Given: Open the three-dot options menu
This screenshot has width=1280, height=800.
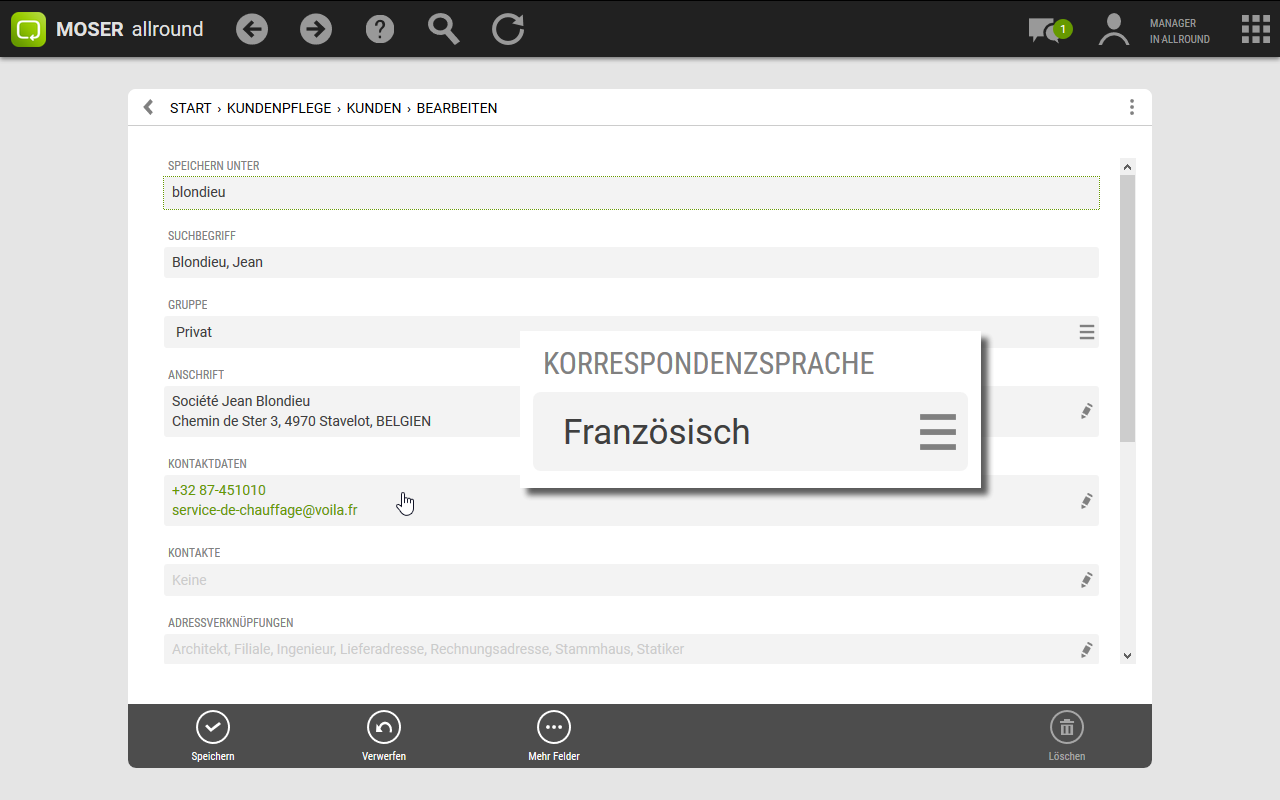Looking at the screenshot, I should (x=1131, y=107).
